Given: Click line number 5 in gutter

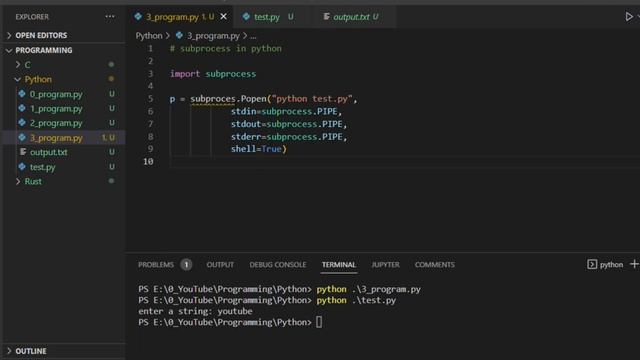Looking at the screenshot, I should point(151,98).
